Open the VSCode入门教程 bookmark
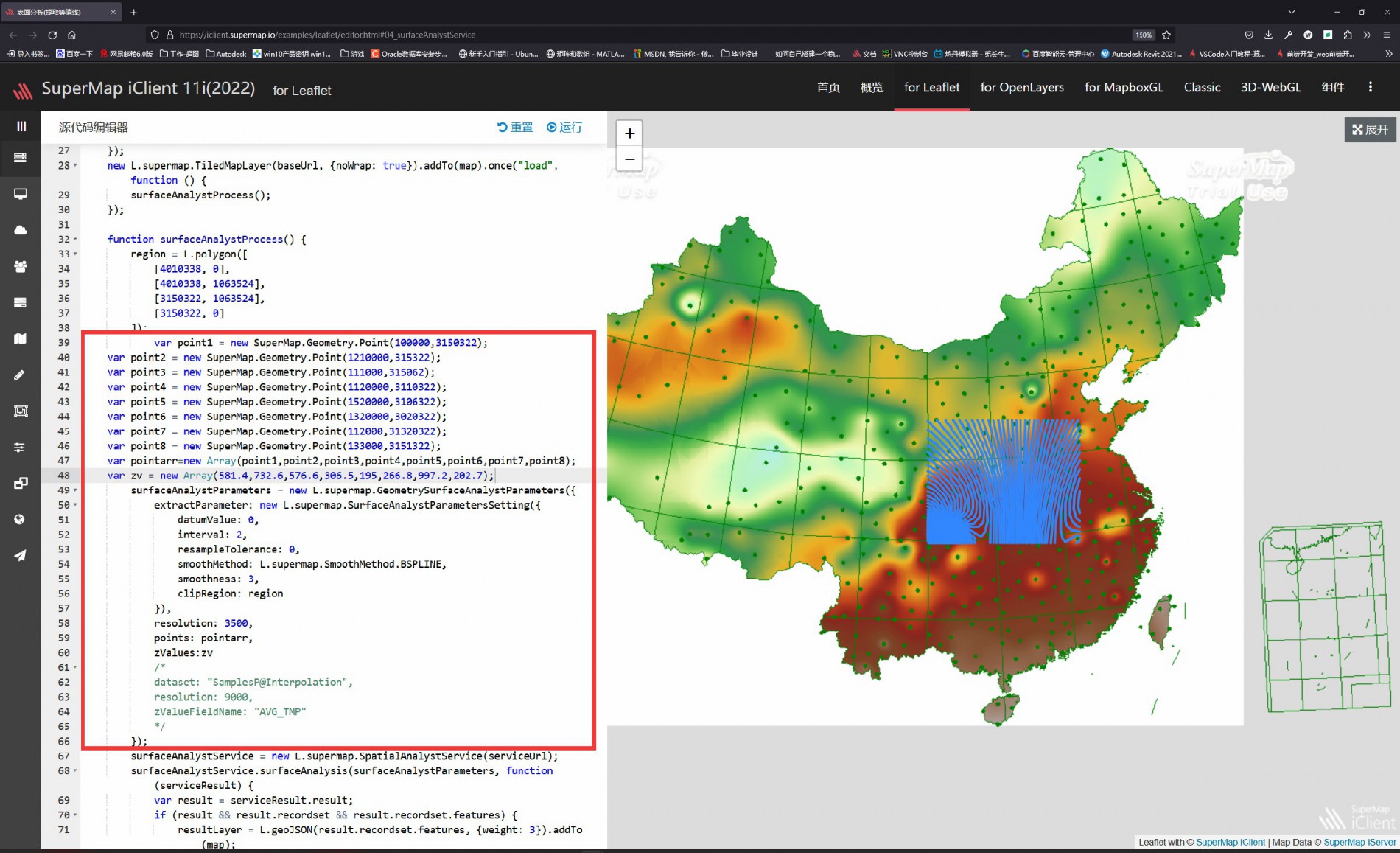 pos(1227,53)
